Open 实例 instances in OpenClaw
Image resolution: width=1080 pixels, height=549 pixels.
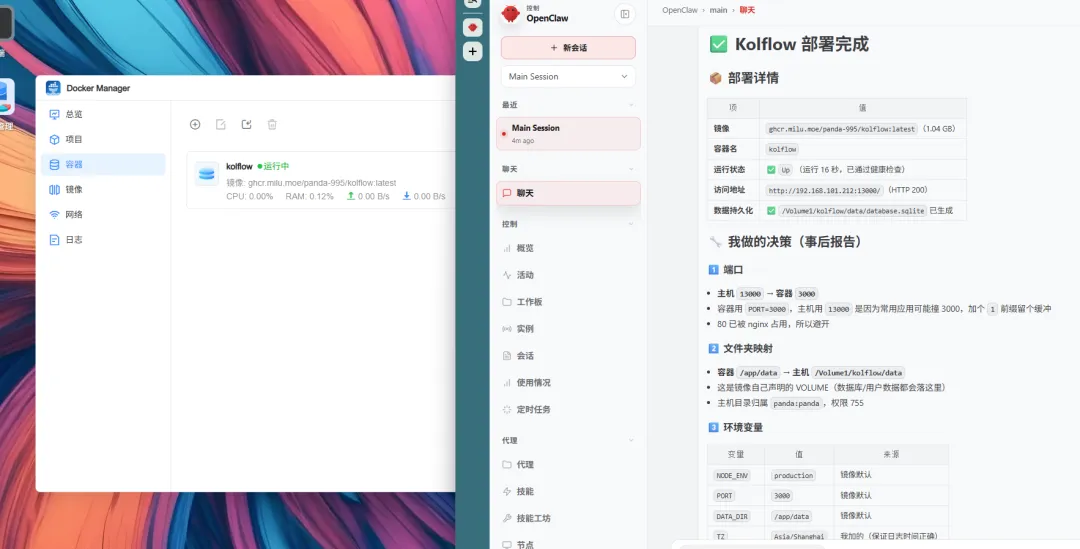[568, 329]
